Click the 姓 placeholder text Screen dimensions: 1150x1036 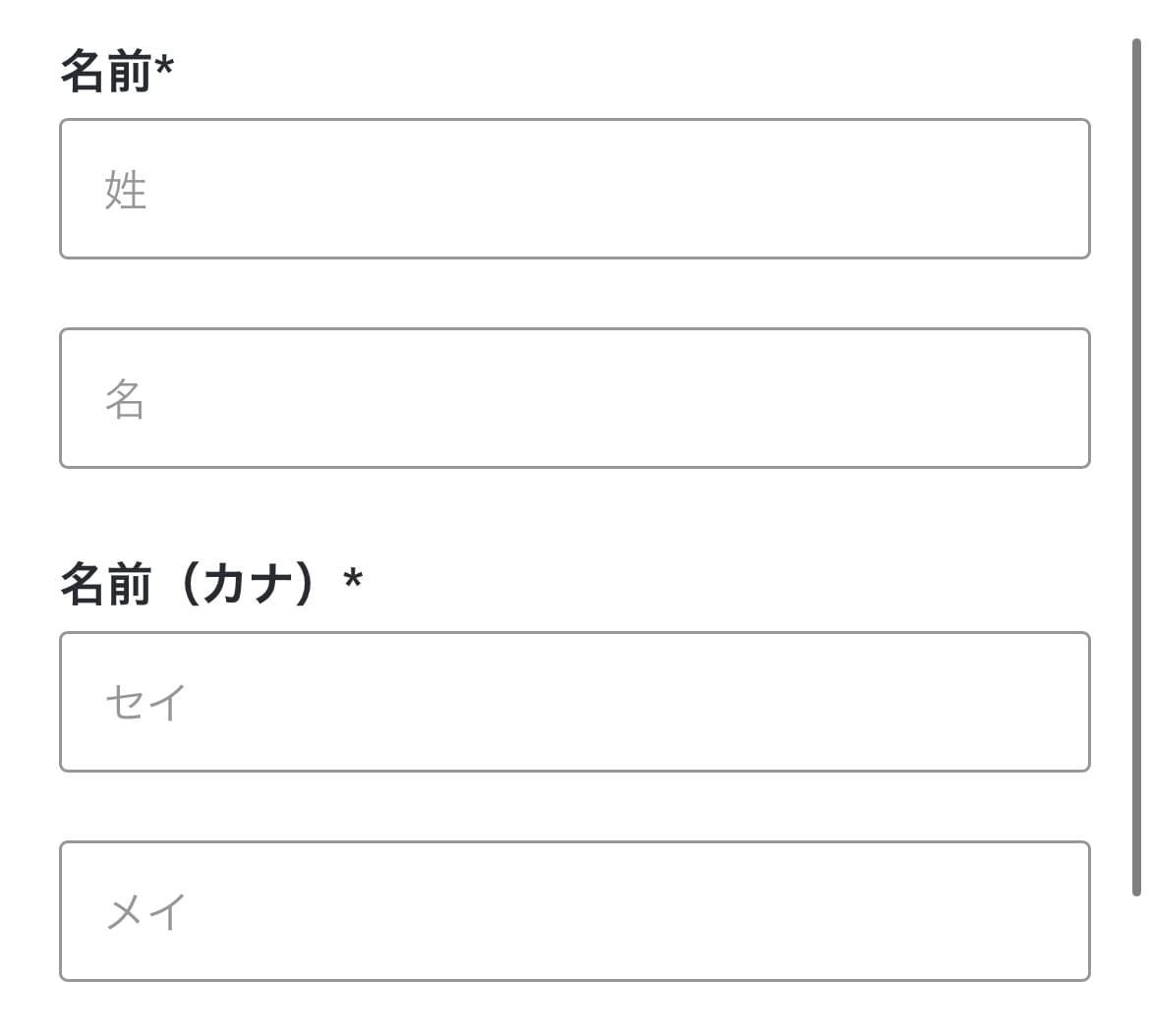126,190
